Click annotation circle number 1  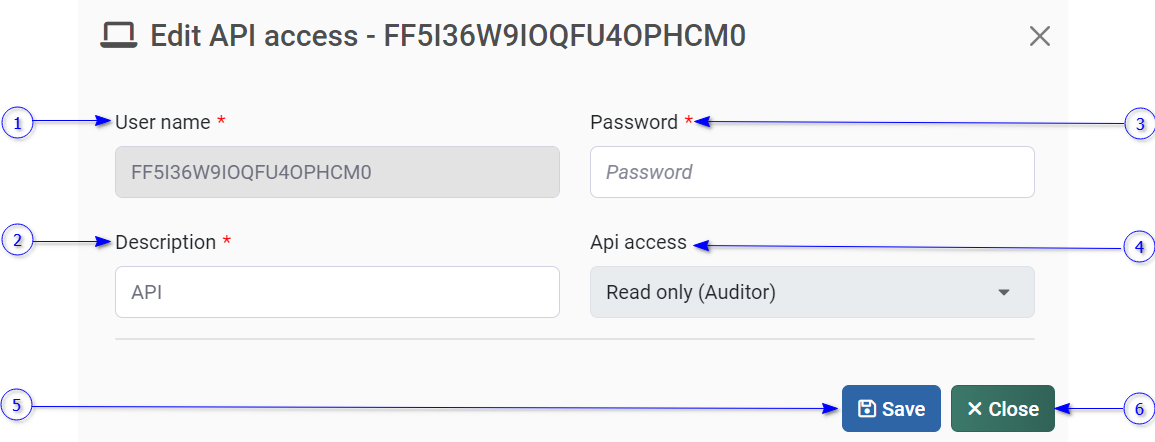pyautogui.click(x=17, y=123)
